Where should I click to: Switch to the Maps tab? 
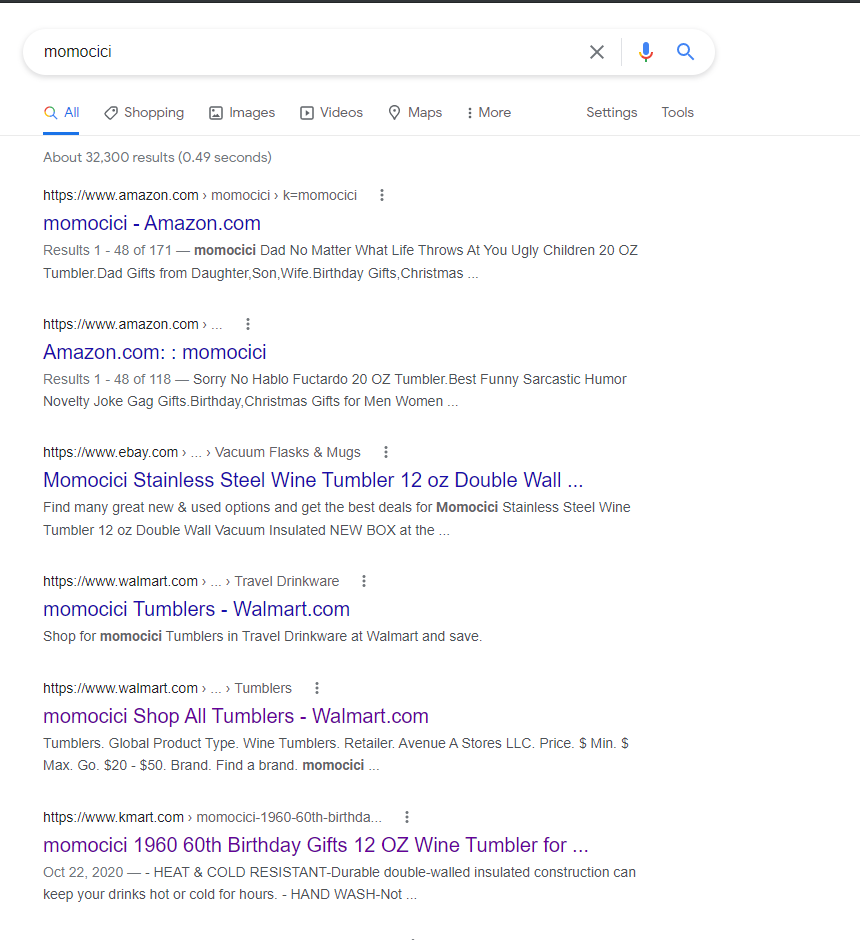click(415, 113)
